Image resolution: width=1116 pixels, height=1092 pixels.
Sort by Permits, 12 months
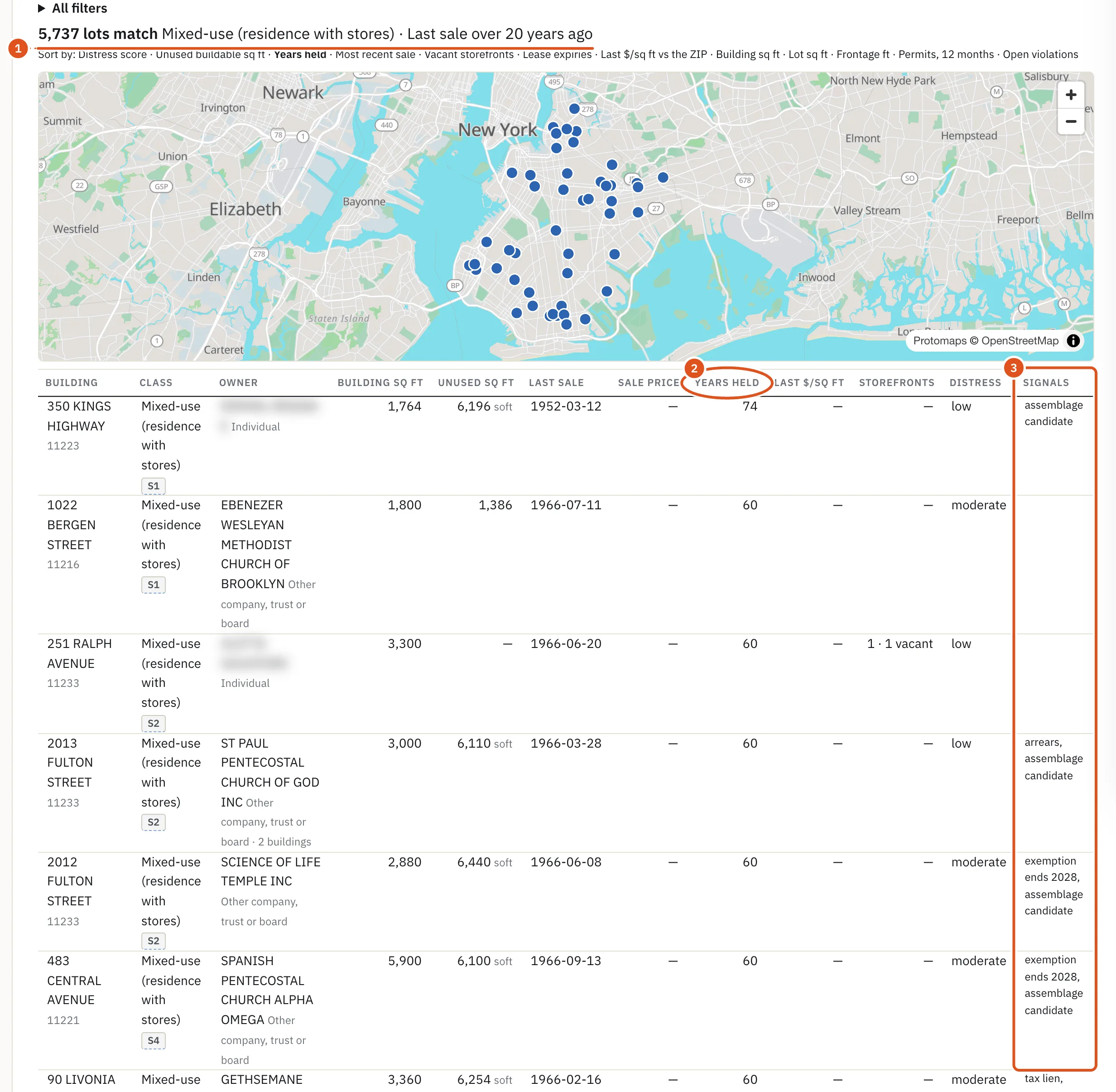point(946,55)
